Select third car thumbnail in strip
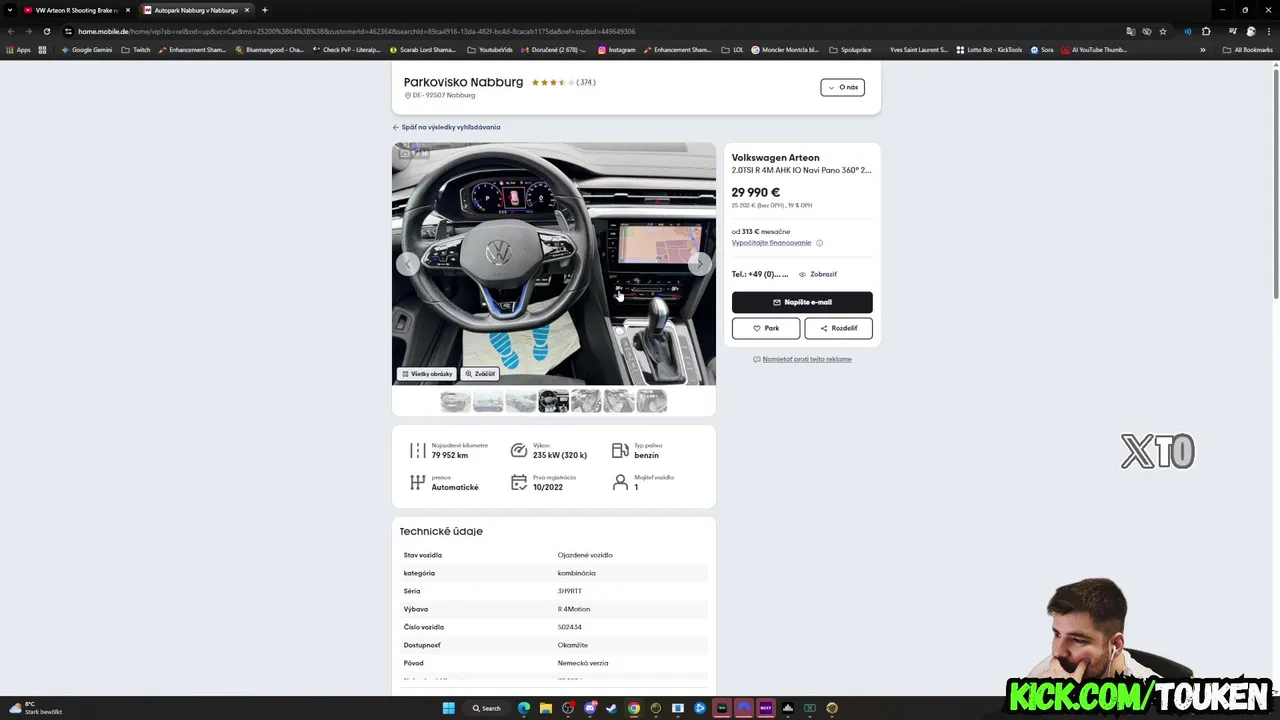Screen dimensions: 1280x720 click(521, 401)
